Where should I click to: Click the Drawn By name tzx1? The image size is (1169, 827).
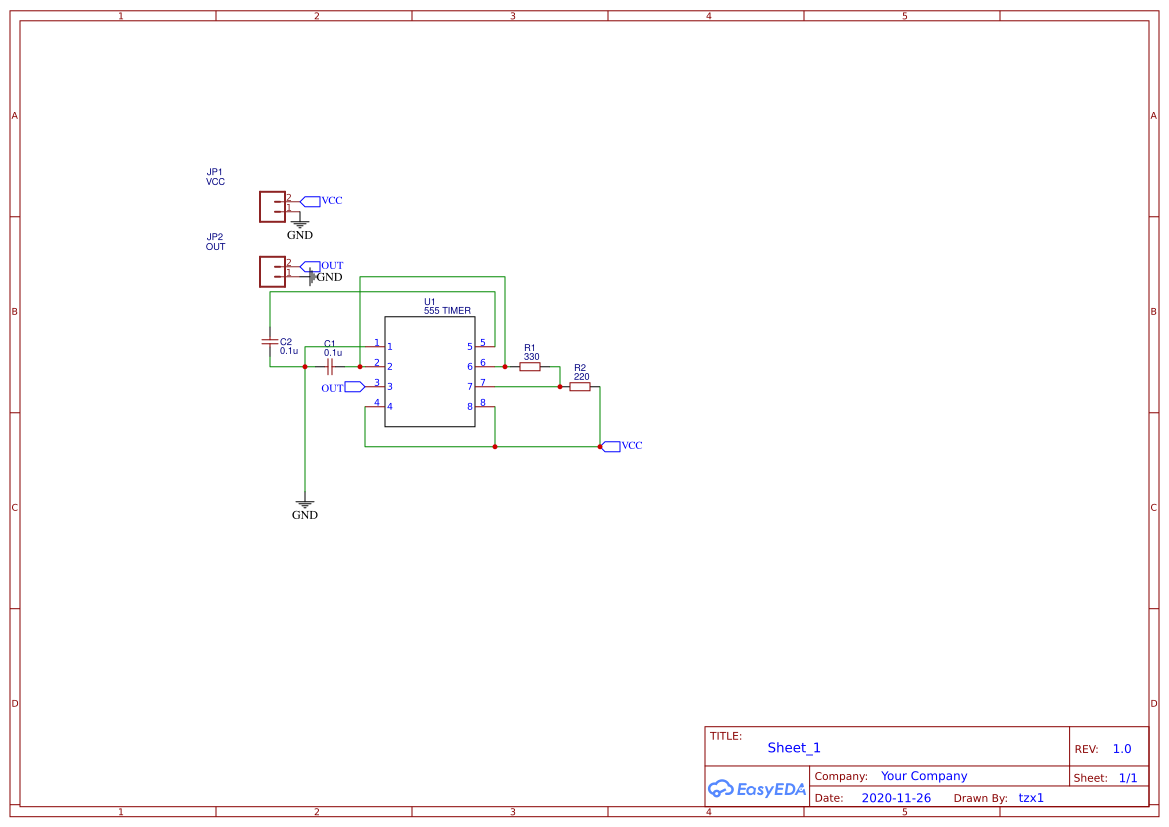(1031, 797)
